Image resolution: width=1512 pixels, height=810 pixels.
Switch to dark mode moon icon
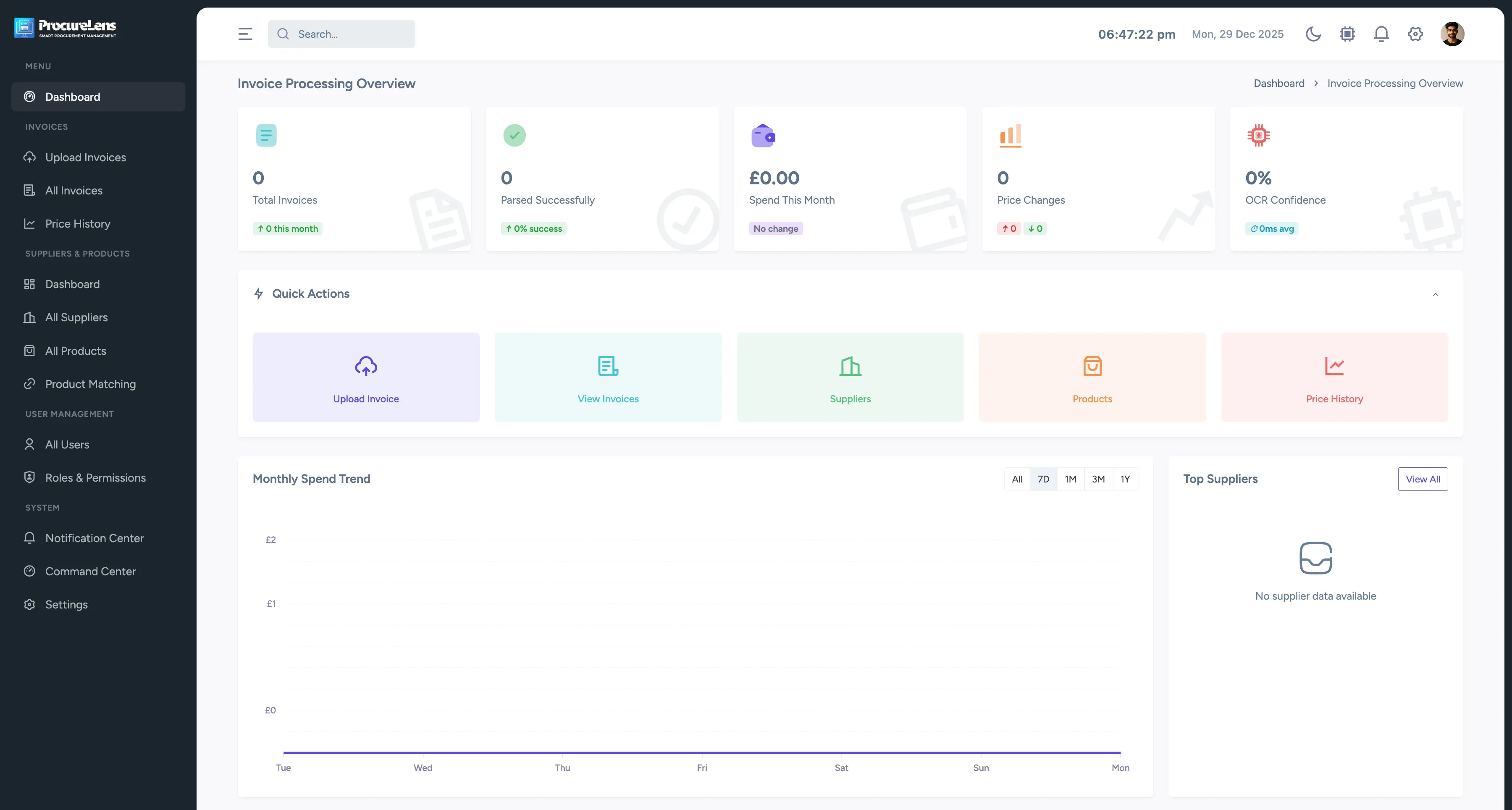coord(1313,34)
